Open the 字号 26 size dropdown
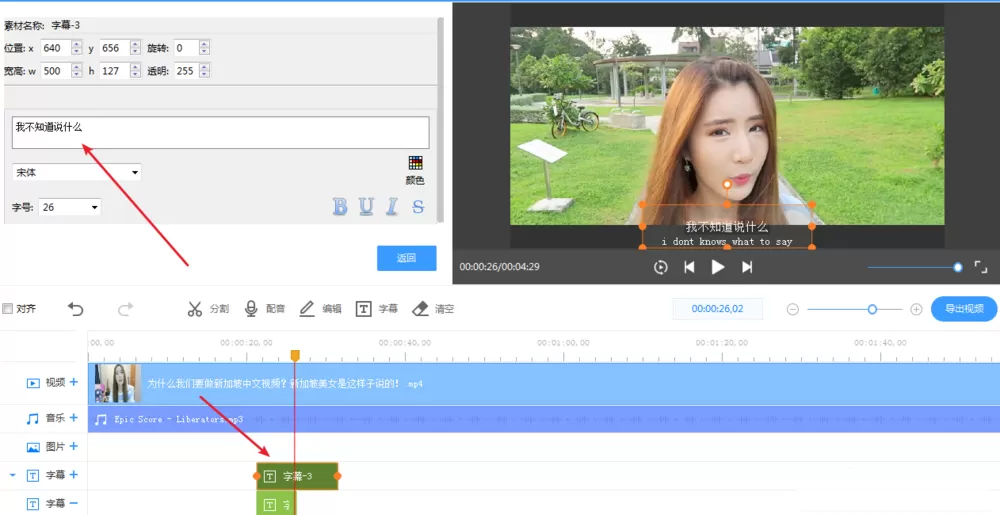1000x515 pixels. (70, 207)
